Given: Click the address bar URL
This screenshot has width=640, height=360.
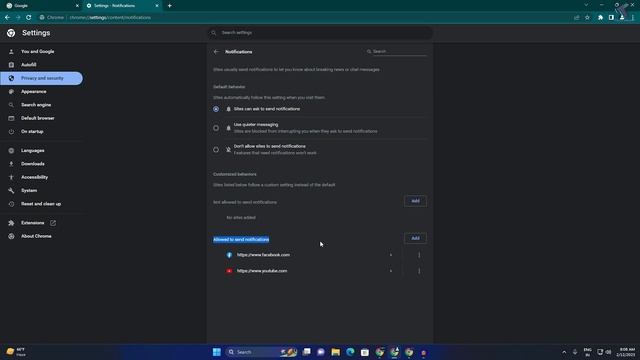Looking at the screenshot, I should [110, 18].
